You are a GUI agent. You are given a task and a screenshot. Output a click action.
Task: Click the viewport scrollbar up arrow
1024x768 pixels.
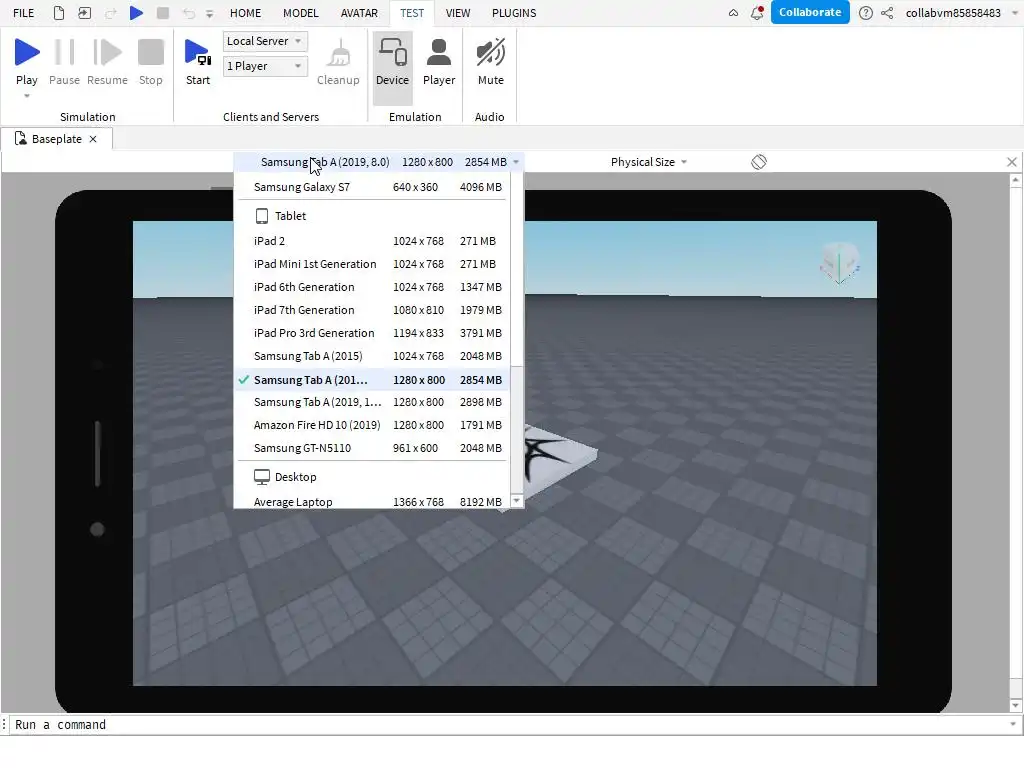tap(1016, 179)
